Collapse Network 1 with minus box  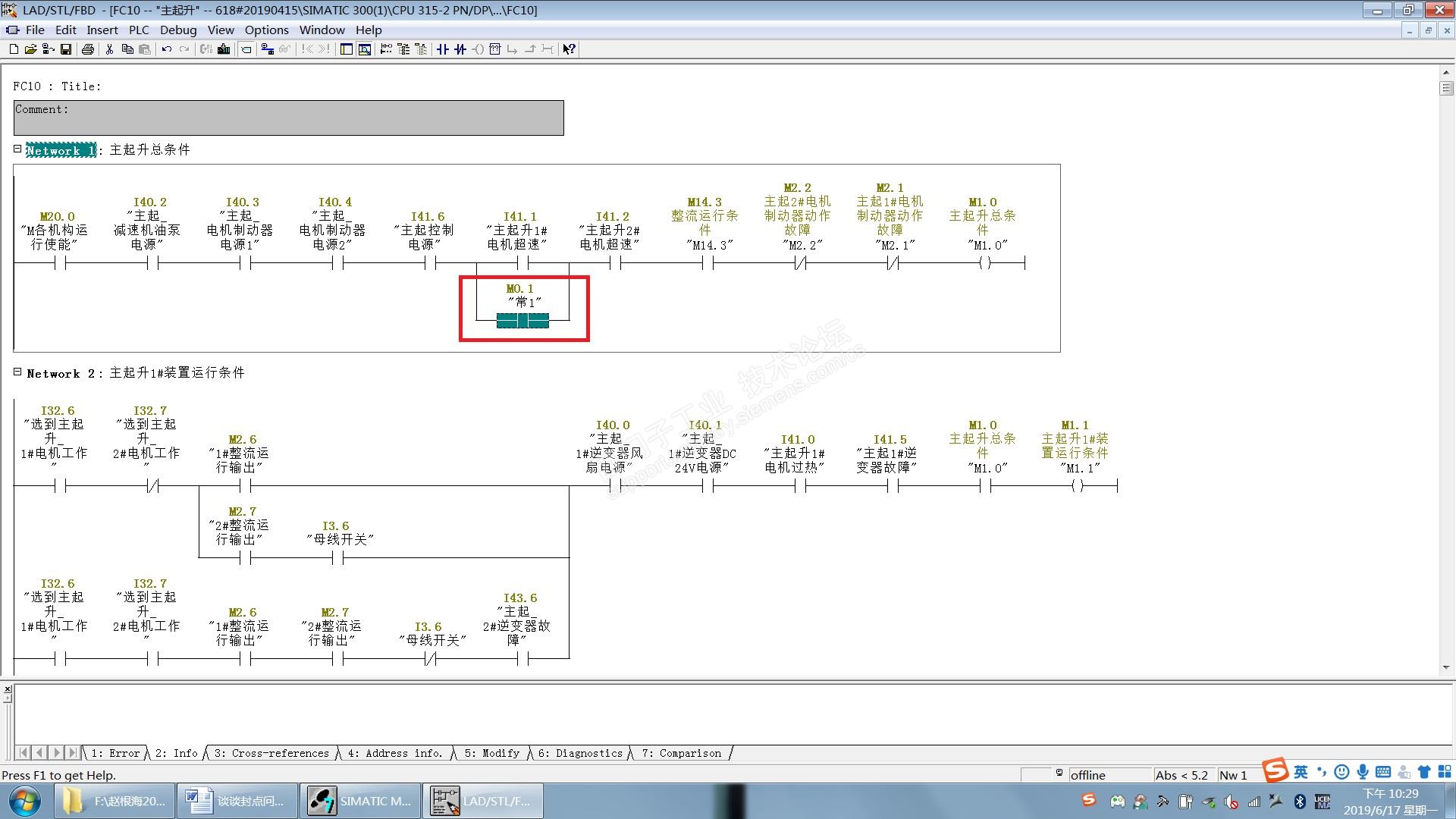tap(17, 149)
